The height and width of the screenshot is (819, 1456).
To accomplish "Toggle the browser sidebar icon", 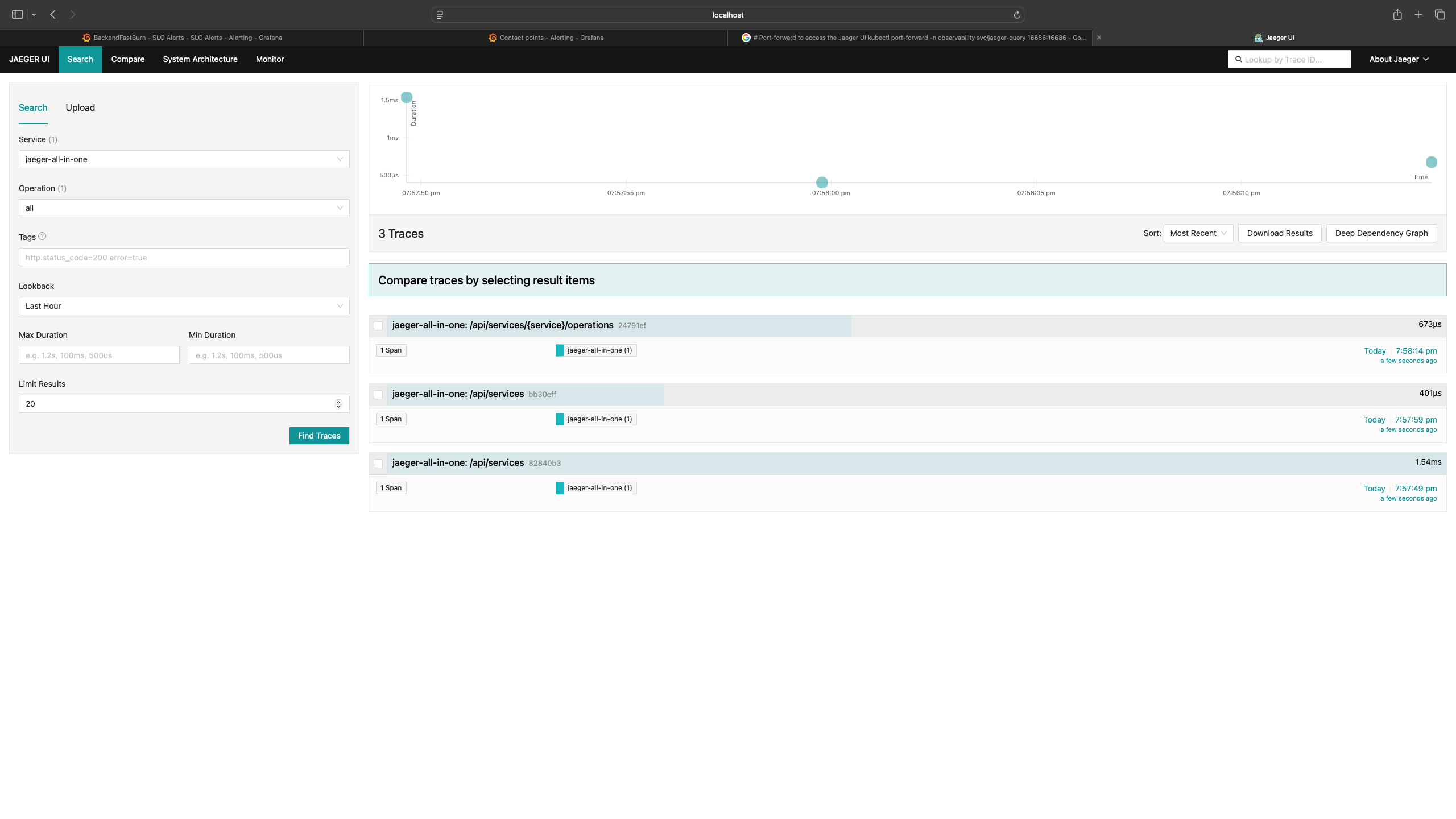I will [18, 15].
